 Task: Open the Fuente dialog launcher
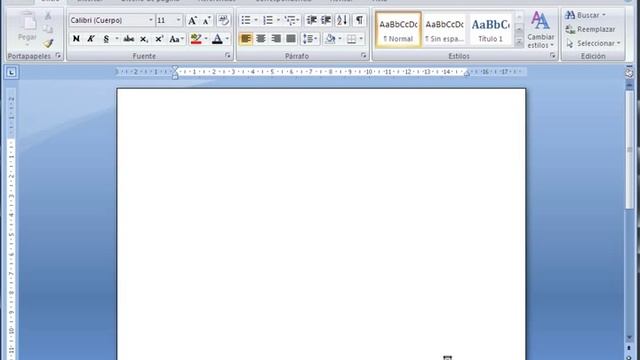pyautogui.click(x=228, y=56)
